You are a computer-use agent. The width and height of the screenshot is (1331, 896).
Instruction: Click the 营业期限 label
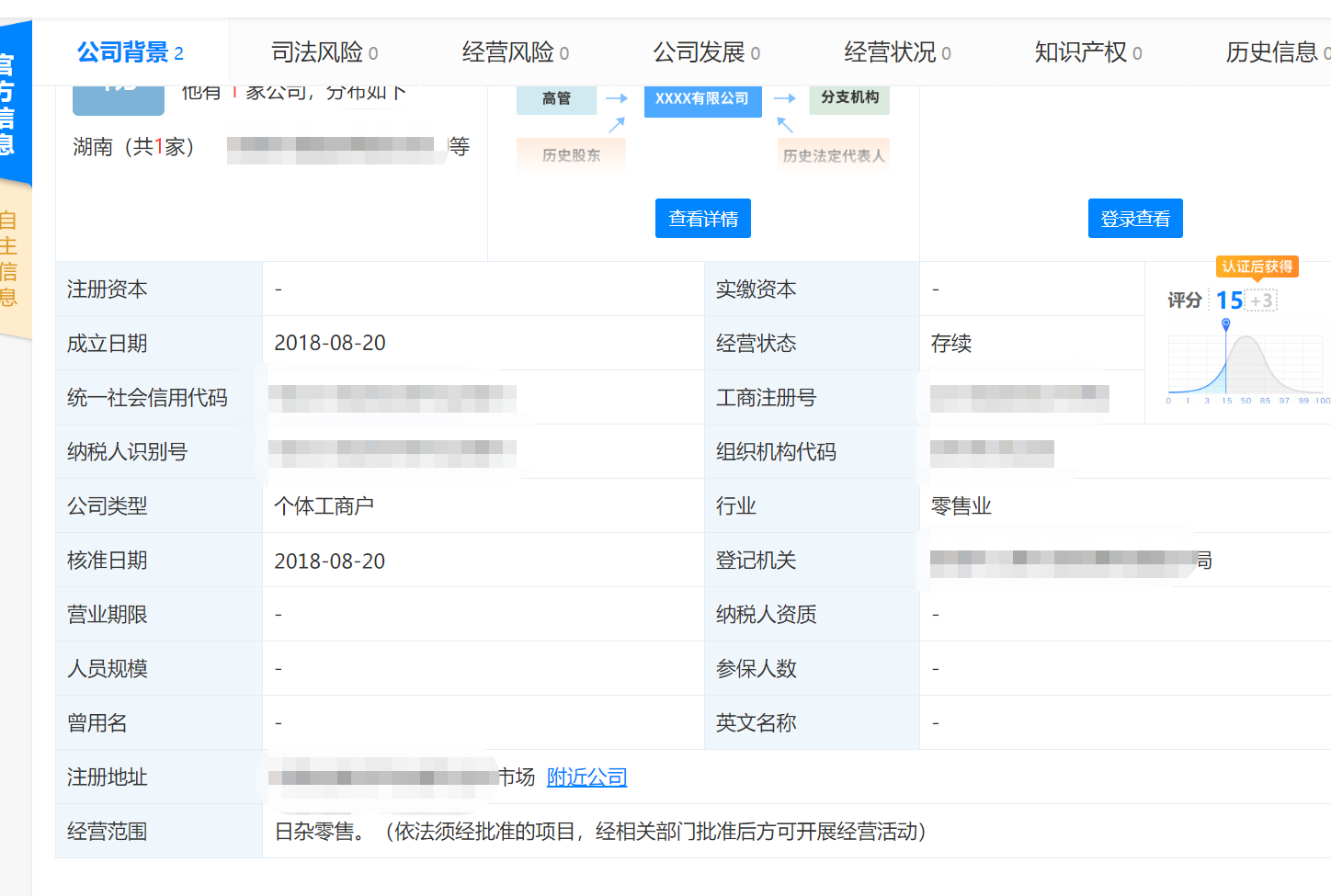[x=107, y=615]
